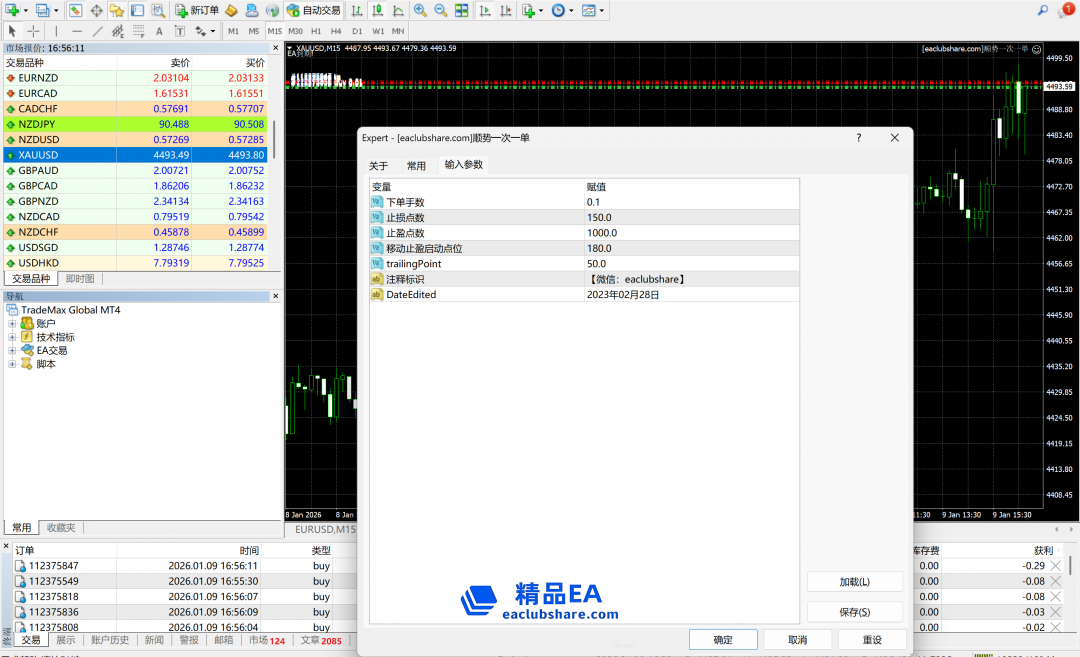Click the market watch vertical scrollbar

click(275, 130)
